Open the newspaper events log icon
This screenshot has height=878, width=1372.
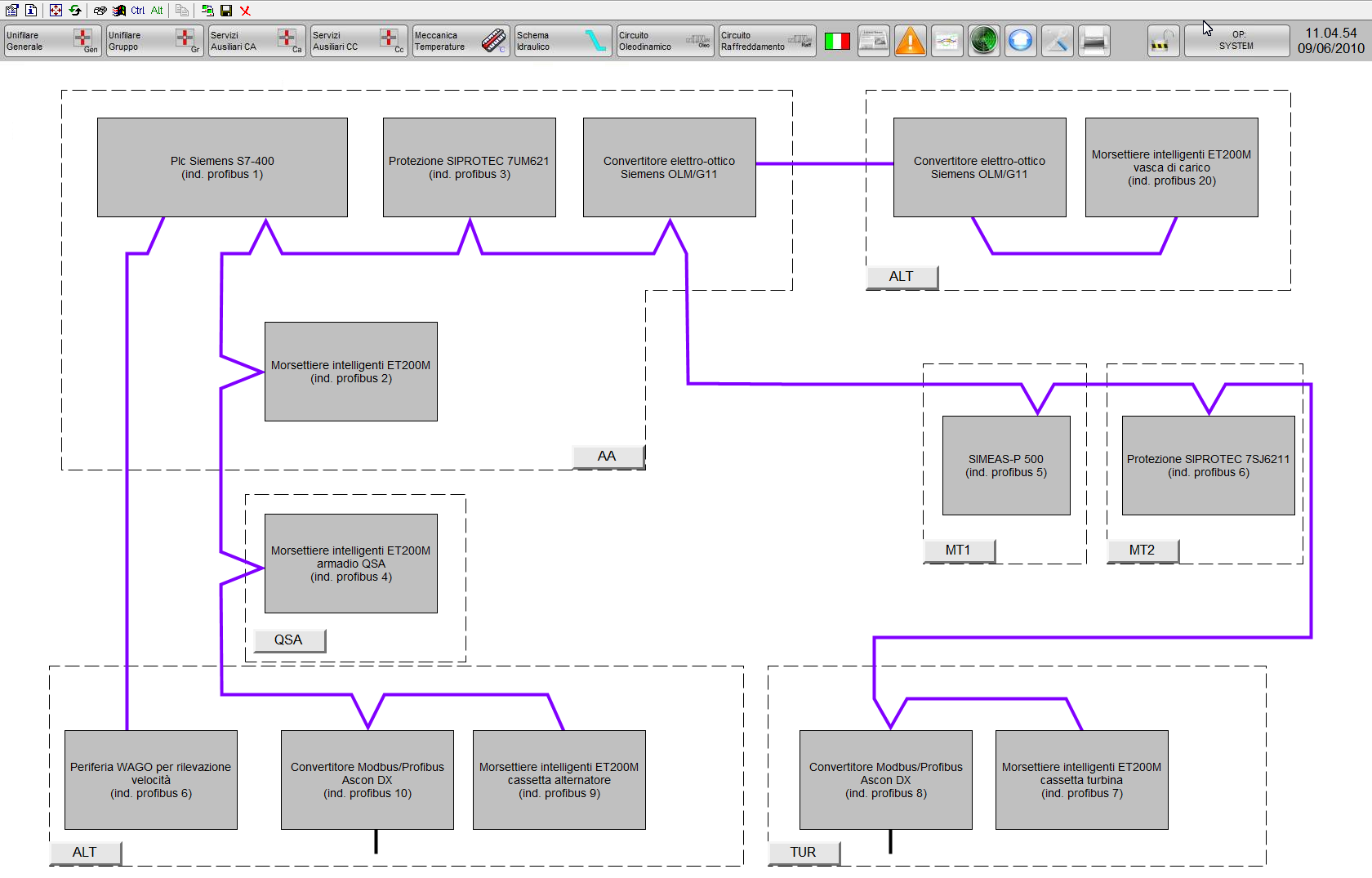click(874, 41)
